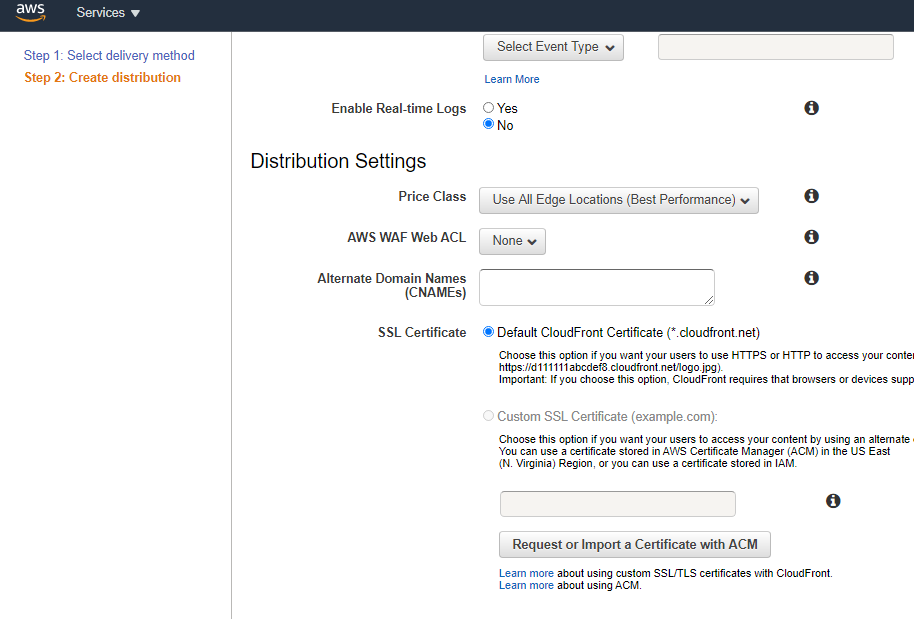Viewport: 914px width, 619px height.
Task: Open info icon for AWS WAF Web ACL
Action: (x=811, y=237)
